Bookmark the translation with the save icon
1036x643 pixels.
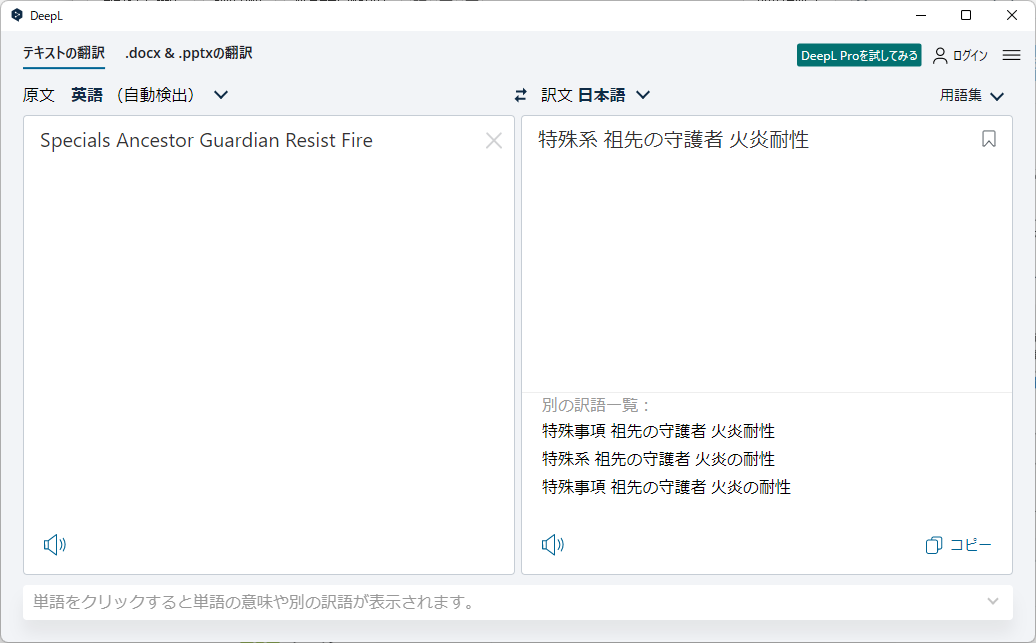point(989,140)
